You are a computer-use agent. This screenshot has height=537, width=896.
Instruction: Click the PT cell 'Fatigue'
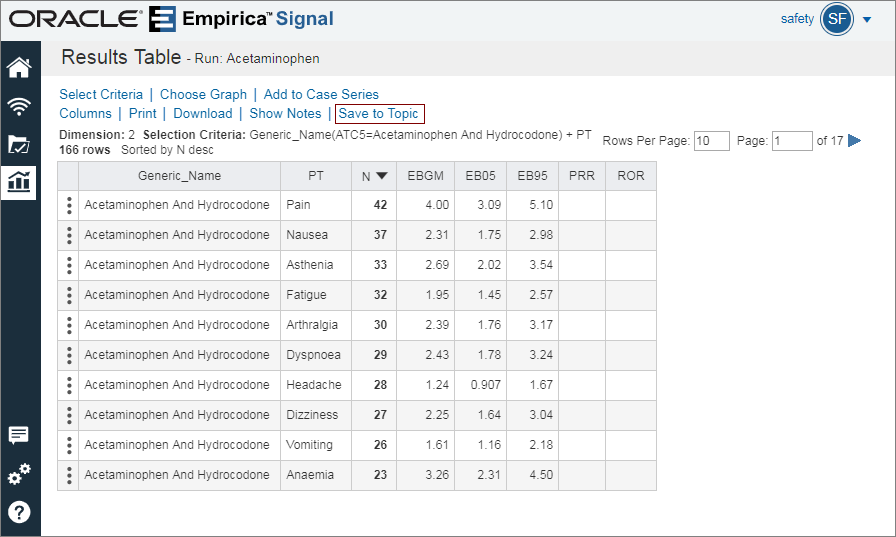(x=316, y=295)
